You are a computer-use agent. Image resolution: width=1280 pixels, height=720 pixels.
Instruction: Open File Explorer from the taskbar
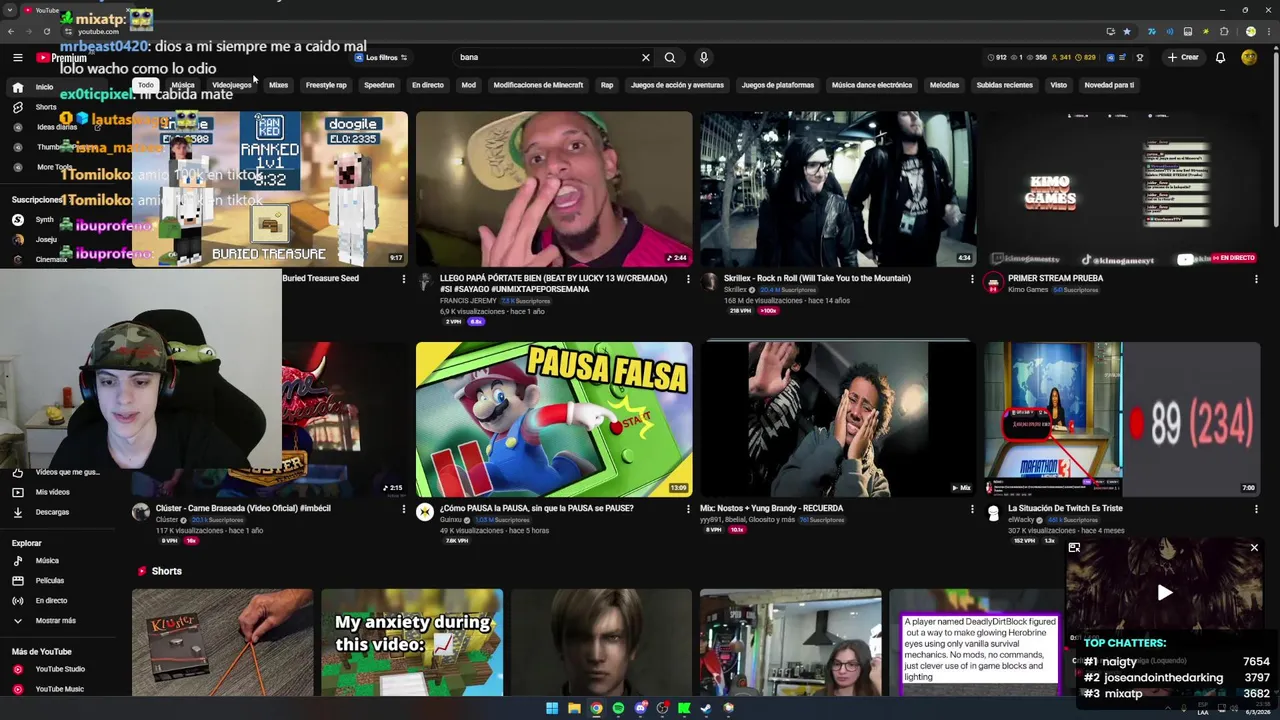(574, 708)
